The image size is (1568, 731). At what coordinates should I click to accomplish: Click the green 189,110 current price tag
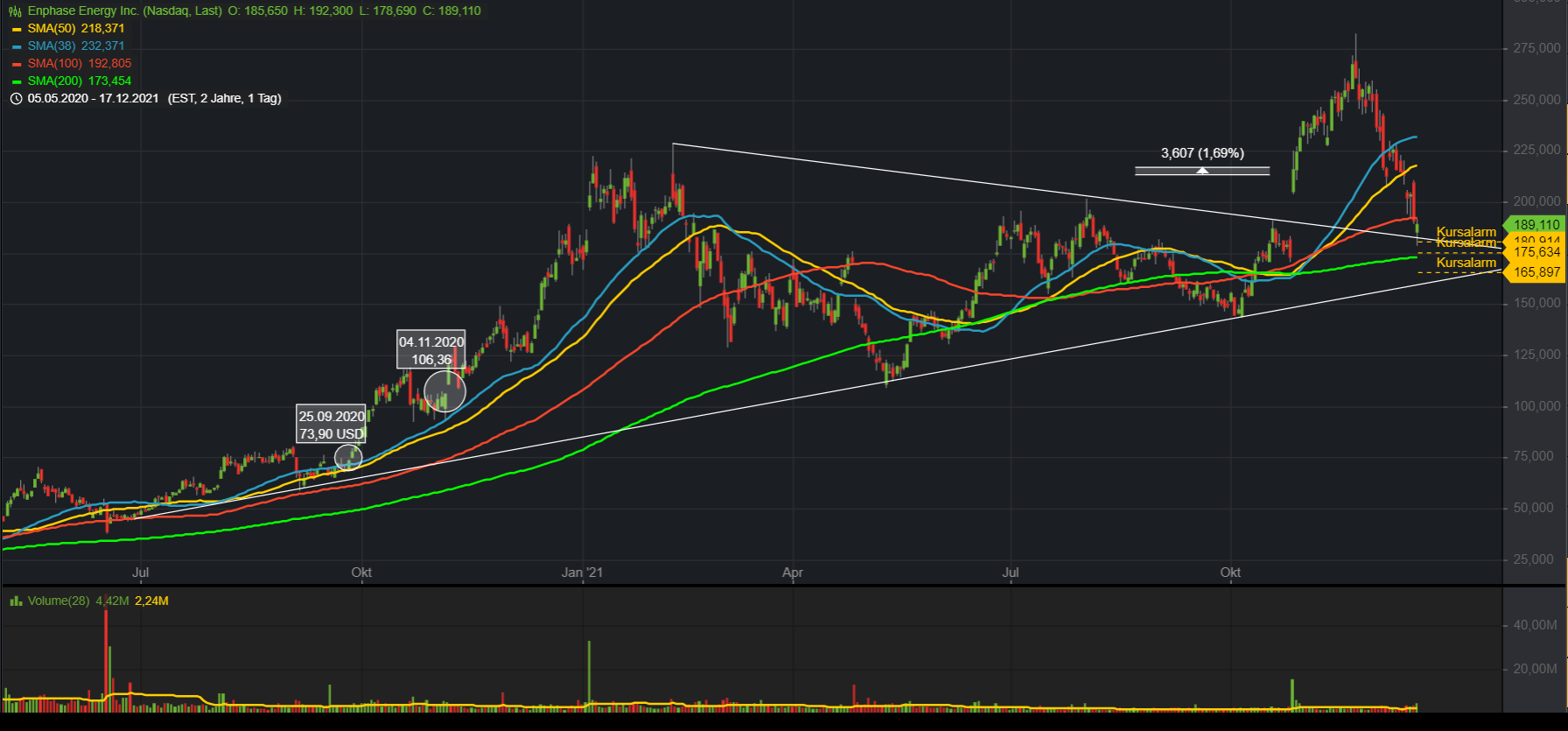point(1536,225)
